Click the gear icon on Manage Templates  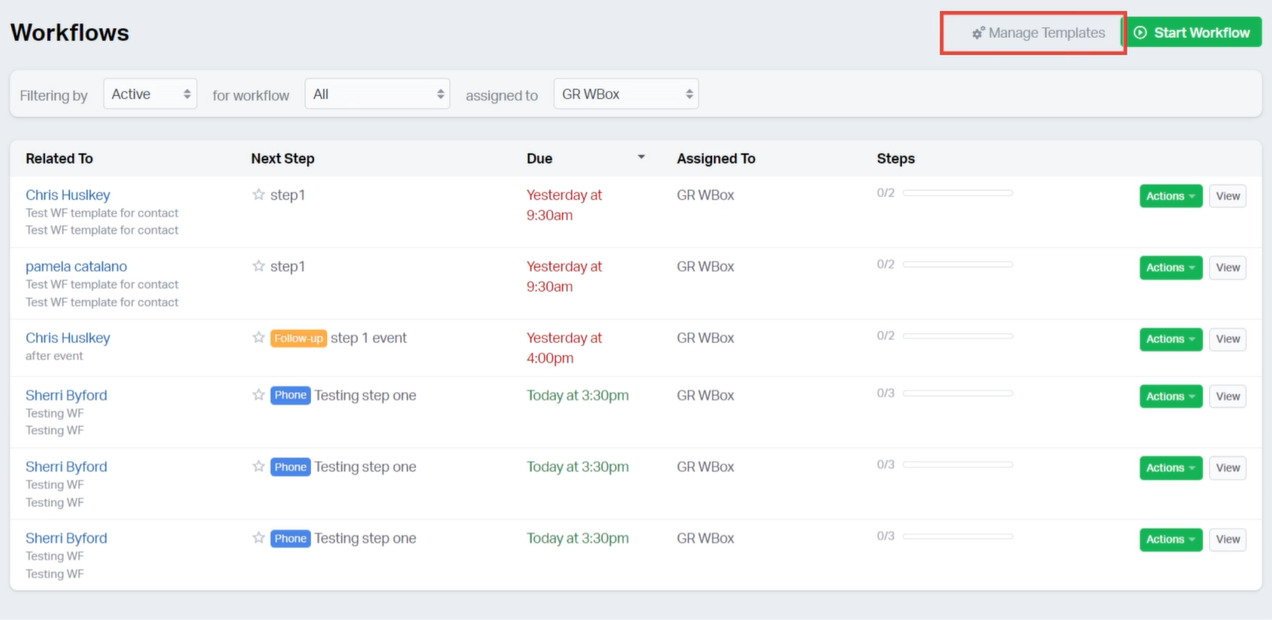pyautogui.click(x=976, y=32)
